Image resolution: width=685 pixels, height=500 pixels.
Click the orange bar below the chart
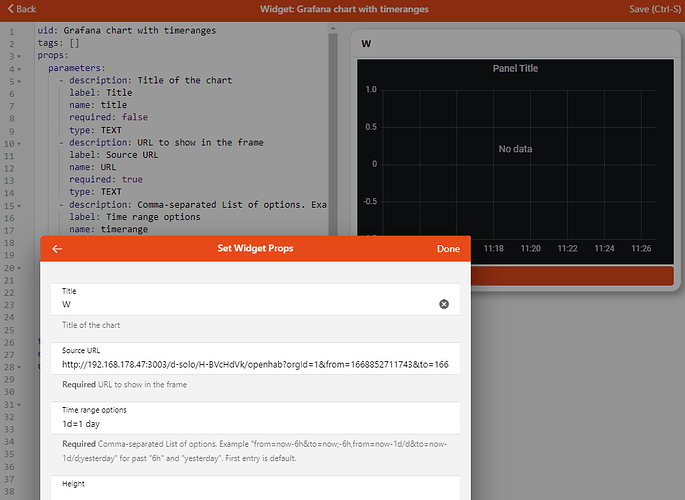pyautogui.click(x=572, y=276)
